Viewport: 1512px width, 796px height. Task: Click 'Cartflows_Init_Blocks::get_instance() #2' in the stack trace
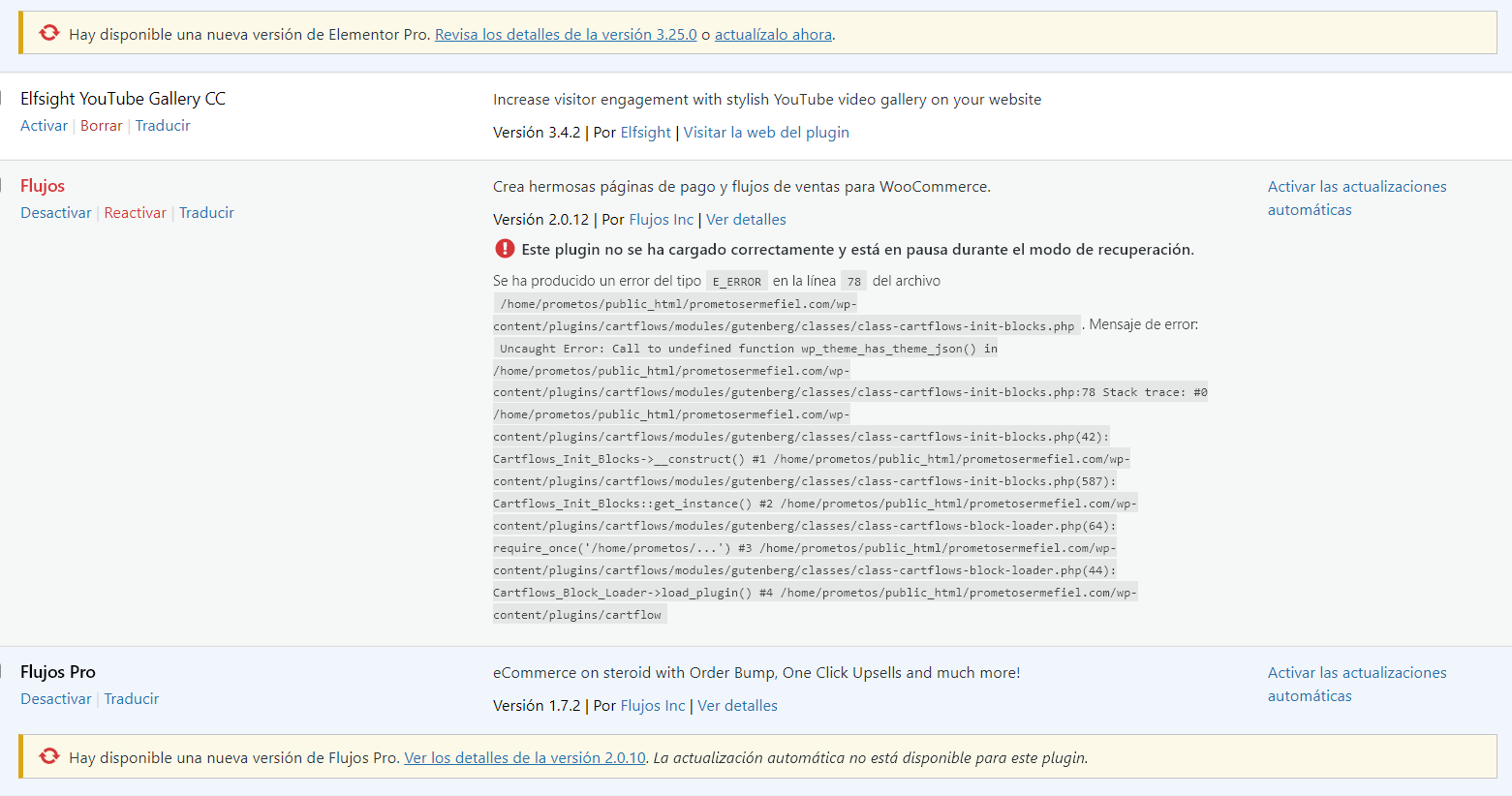pos(633,504)
